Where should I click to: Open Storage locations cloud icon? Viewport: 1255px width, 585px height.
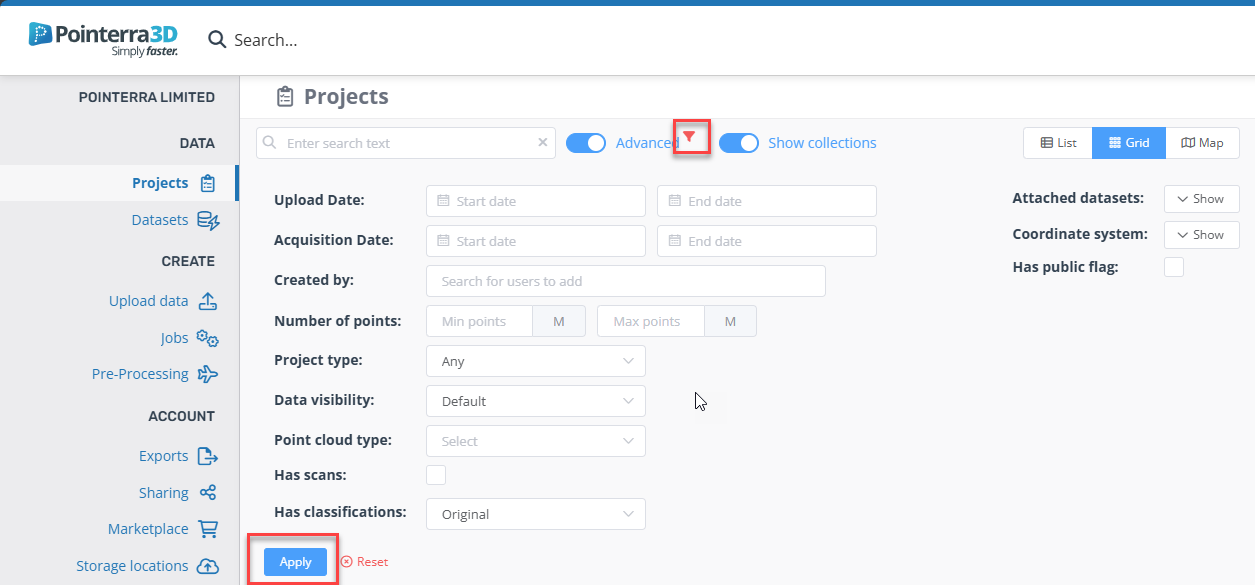(x=207, y=566)
